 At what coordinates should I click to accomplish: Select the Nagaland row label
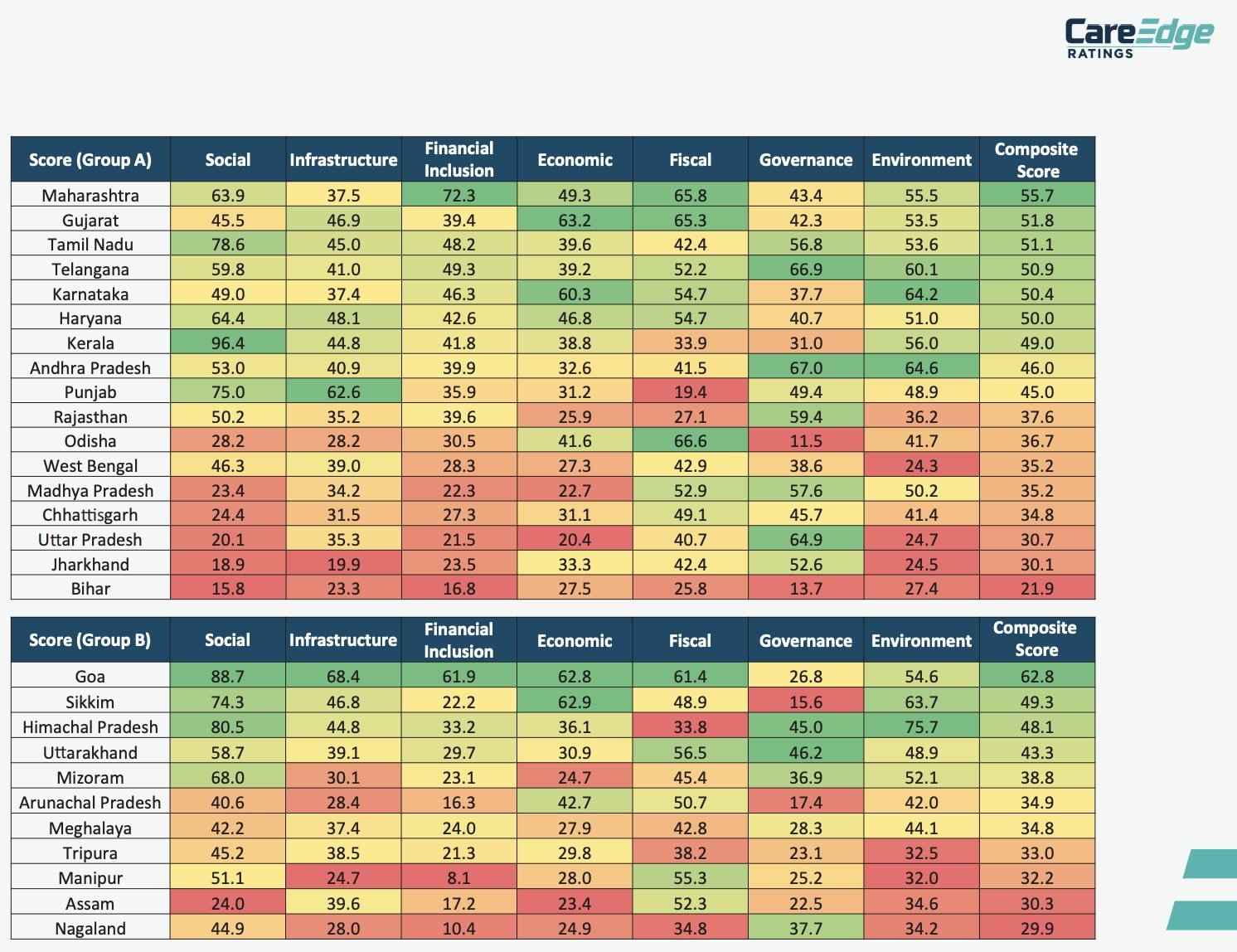pyautogui.click(x=90, y=929)
